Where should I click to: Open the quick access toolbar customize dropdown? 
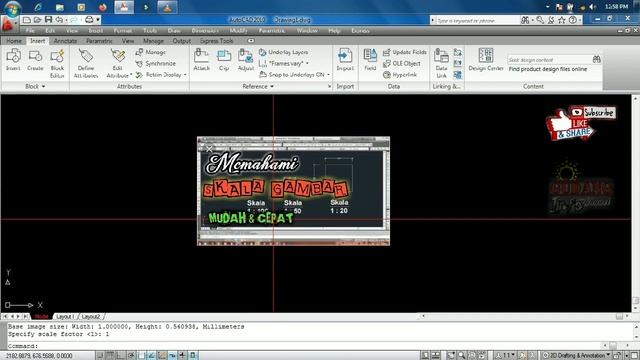click(98, 20)
